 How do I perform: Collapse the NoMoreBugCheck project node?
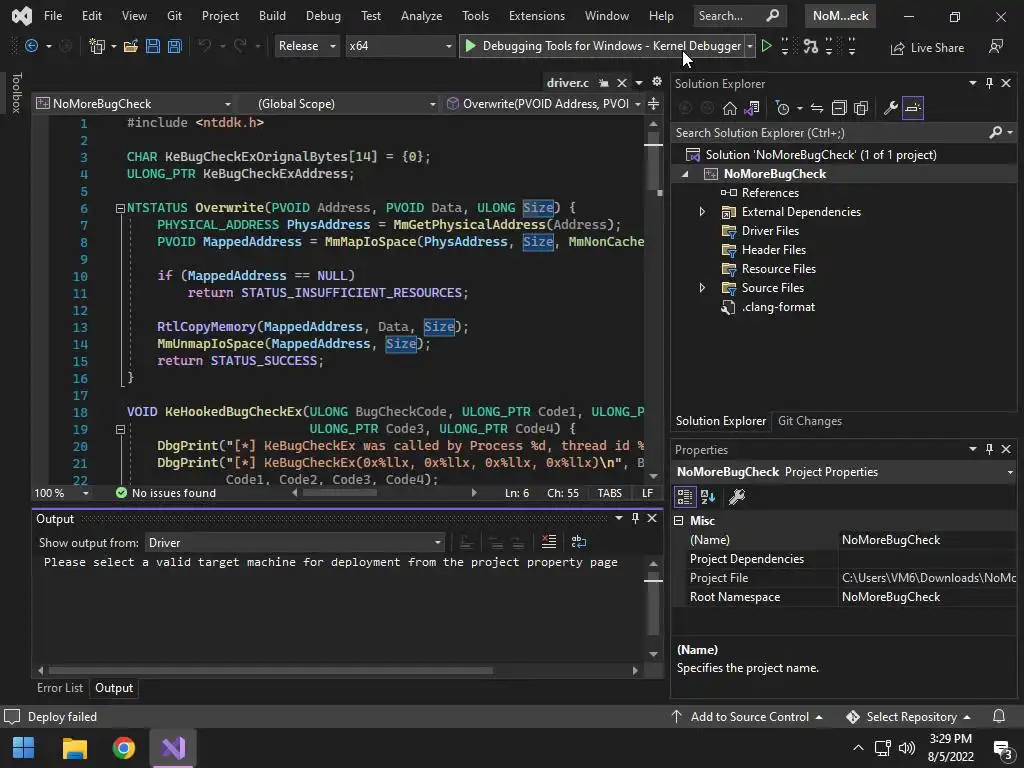click(685, 174)
